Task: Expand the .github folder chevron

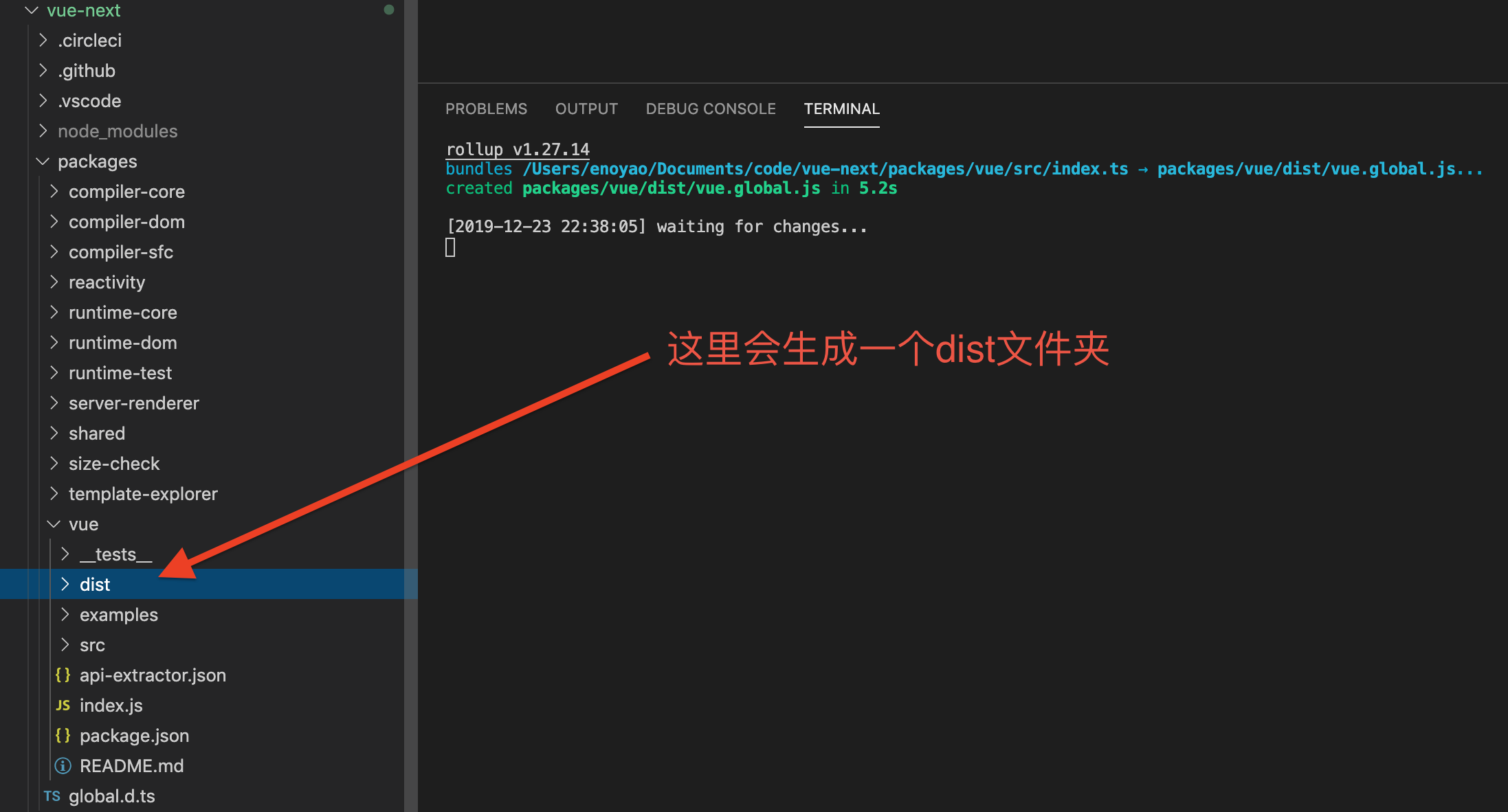Action: point(43,71)
